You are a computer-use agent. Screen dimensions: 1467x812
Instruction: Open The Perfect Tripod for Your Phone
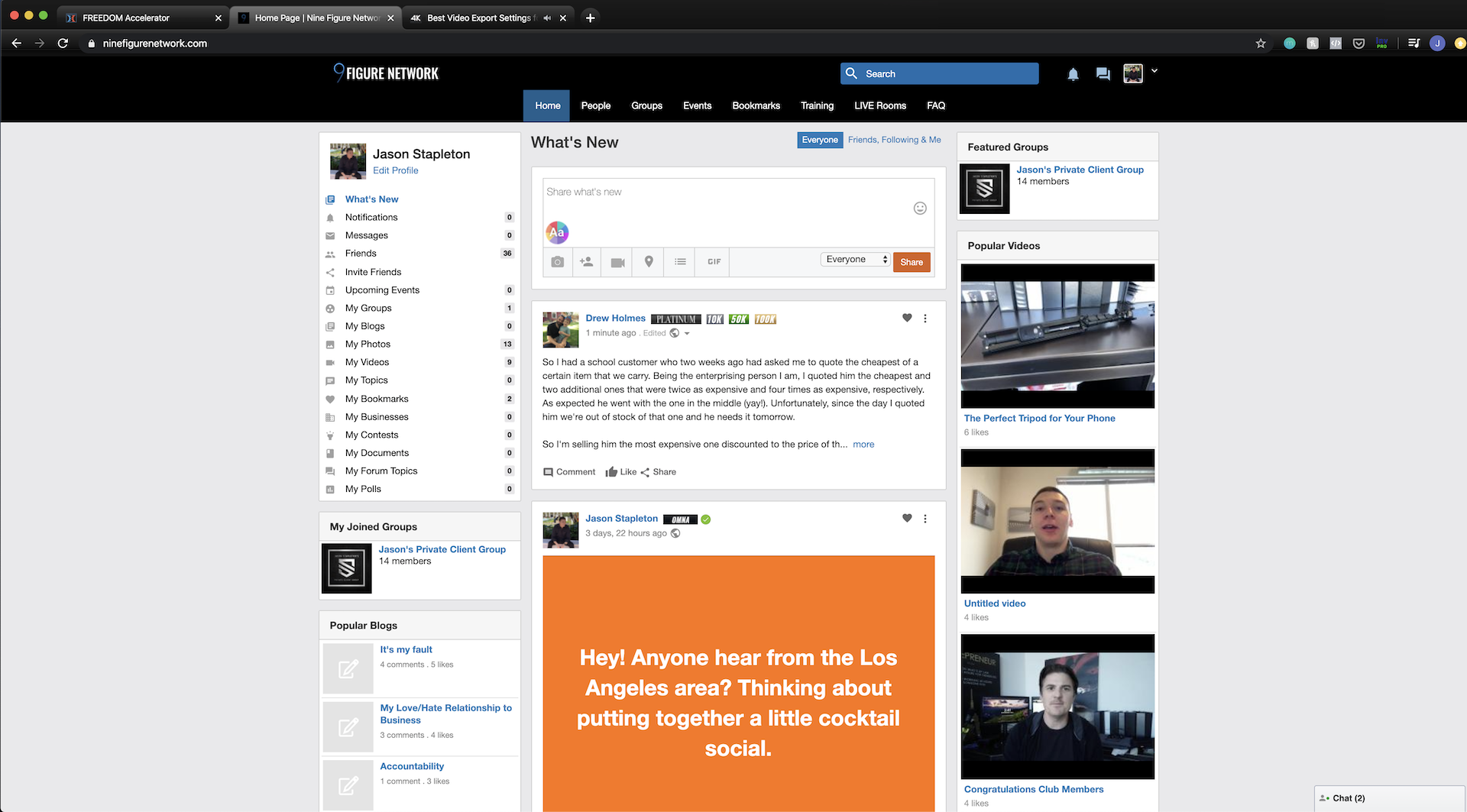1039,418
